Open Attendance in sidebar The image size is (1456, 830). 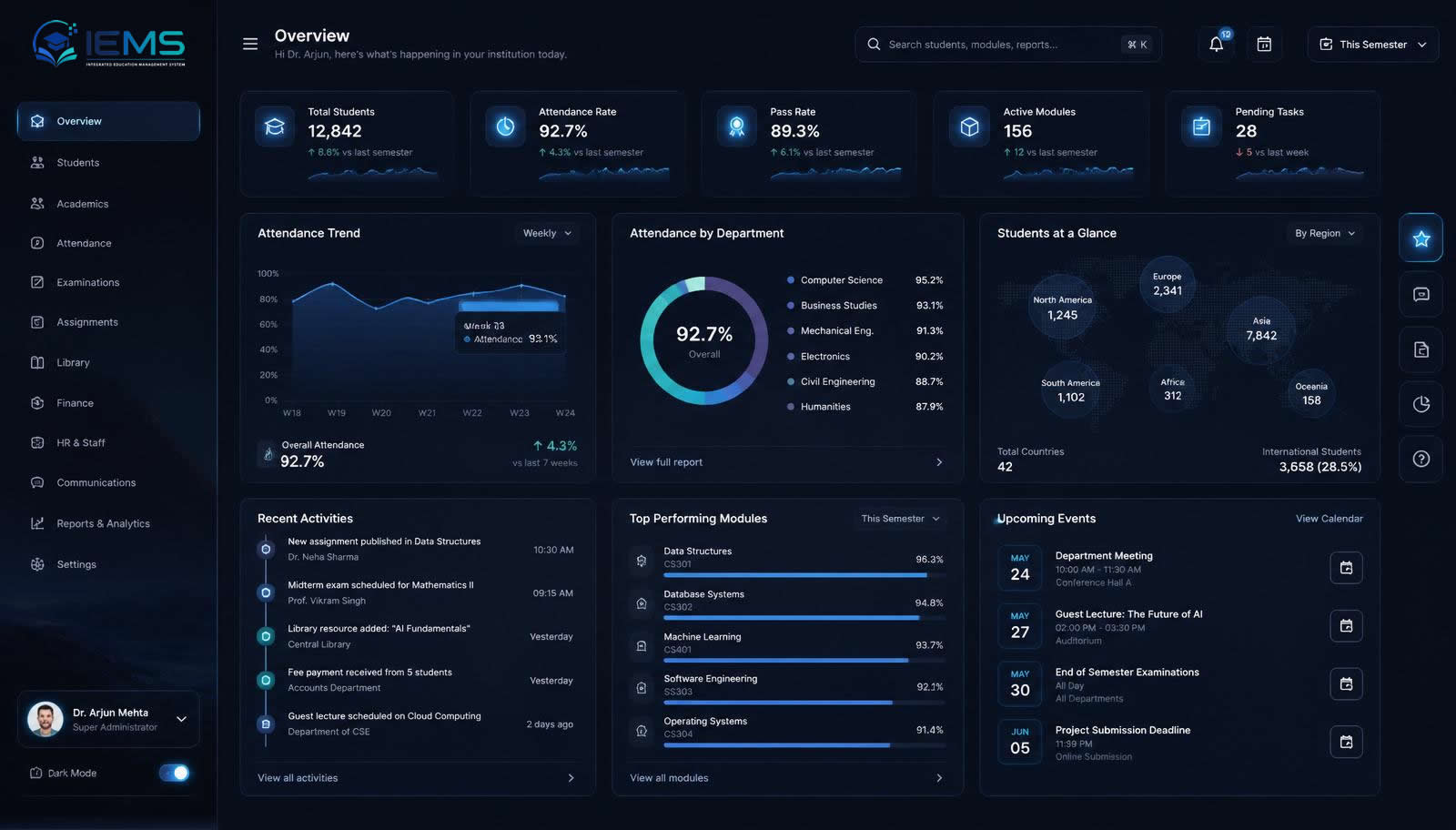click(108, 243)
